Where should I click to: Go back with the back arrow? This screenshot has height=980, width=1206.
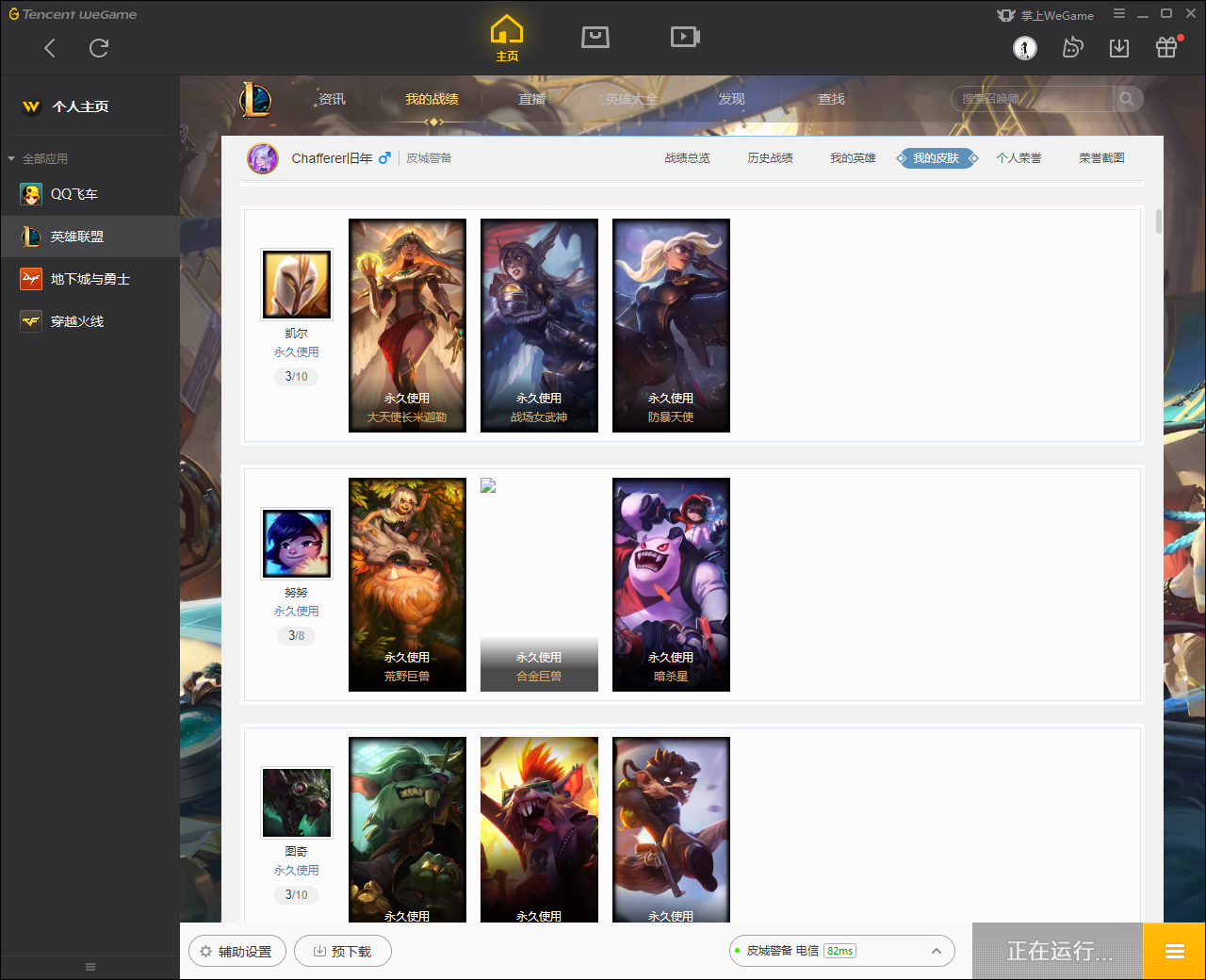pyautogui.click(x=50, y=48)
